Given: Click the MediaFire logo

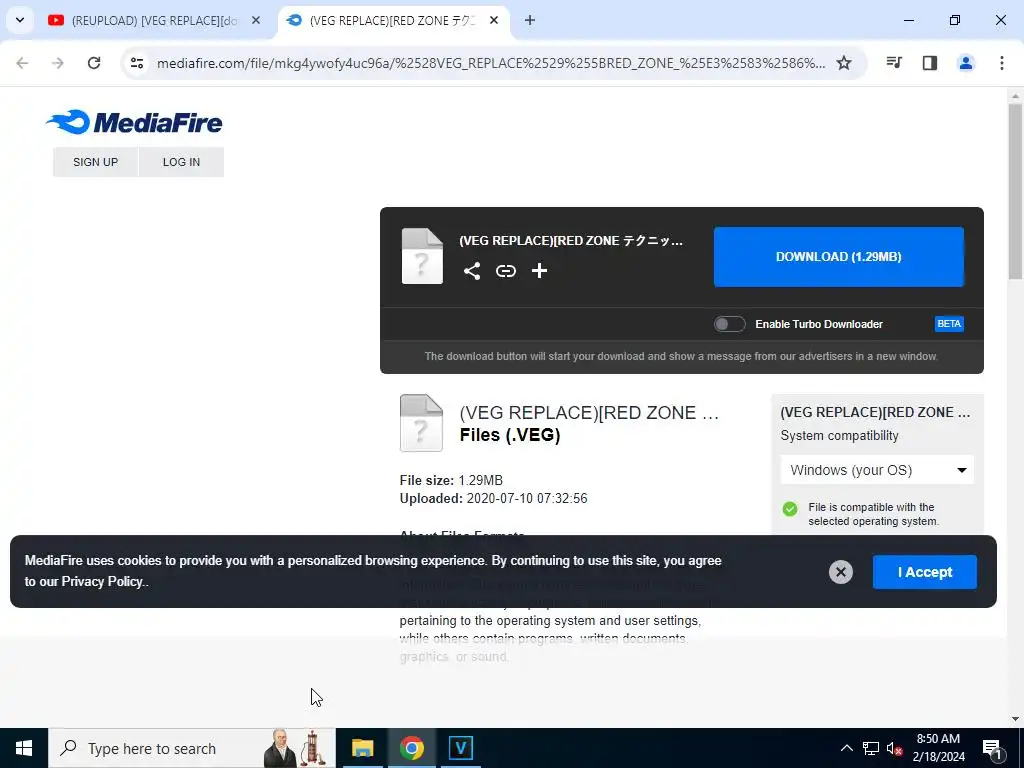Looking at the screenshot, I should click(134, 122).
